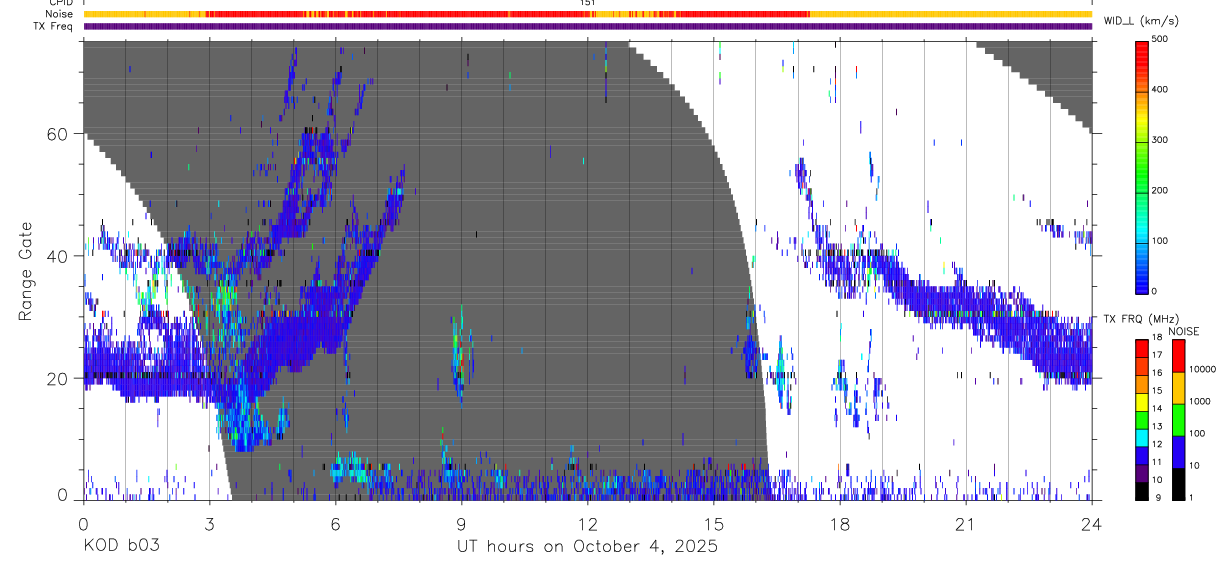Click x-axis tick label 6
This screenshot has height=567, width=1228.
coord(335,523)
